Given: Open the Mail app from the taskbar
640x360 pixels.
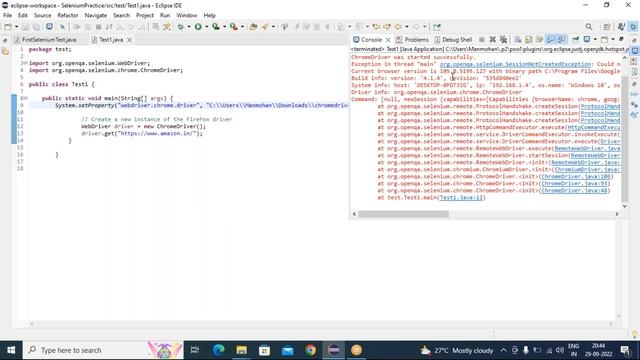Looking at the screenshot, I should (287, 350).
